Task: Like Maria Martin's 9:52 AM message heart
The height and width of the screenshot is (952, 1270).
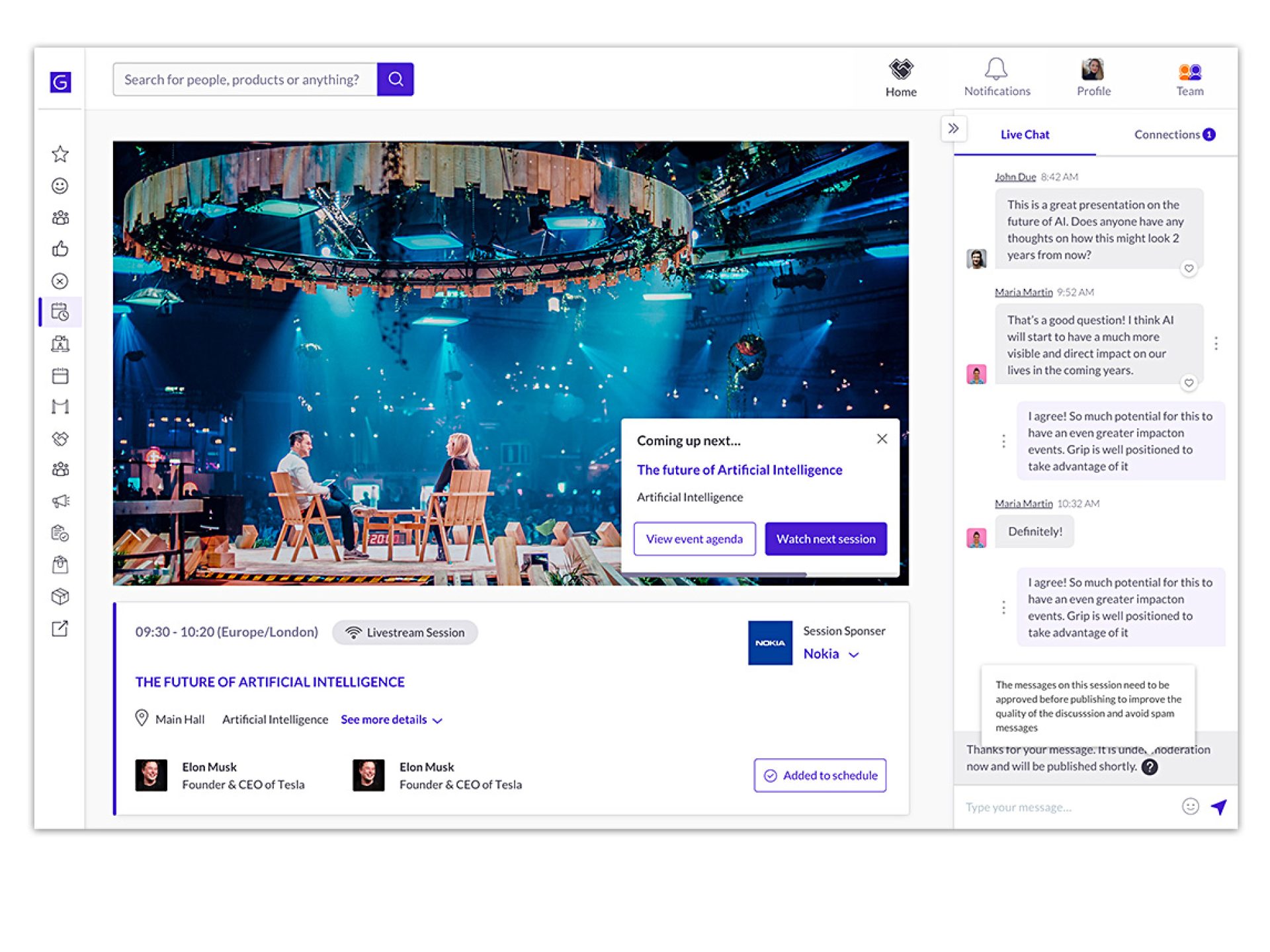Action: (x=1189, y=383)
